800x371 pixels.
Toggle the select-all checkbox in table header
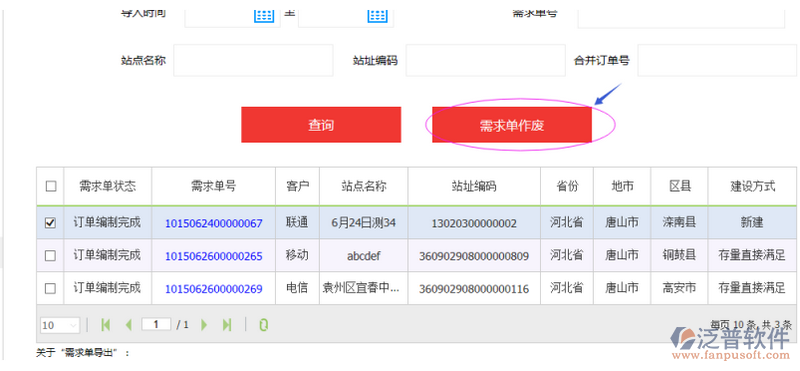51,186
